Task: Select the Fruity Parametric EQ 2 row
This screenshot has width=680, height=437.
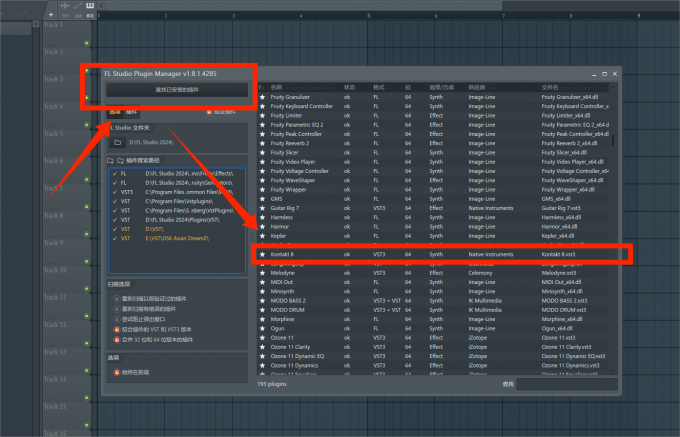Action: (x=434, y=125)
